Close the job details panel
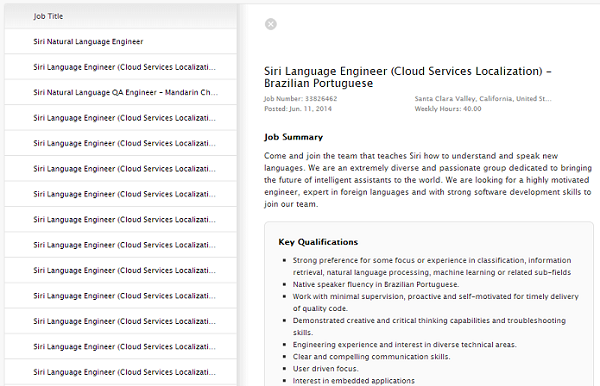The image size is (600, 386). click(271, 24)
